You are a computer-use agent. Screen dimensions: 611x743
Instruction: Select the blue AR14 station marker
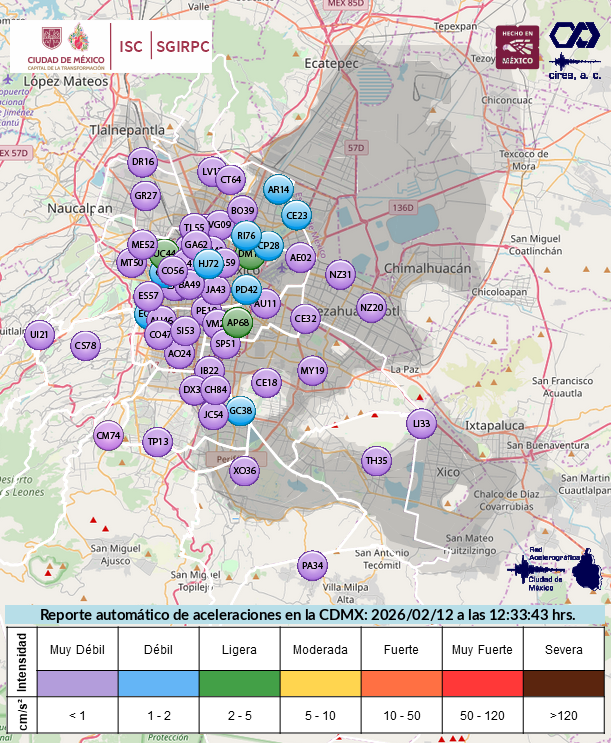[x=278, y=189]
